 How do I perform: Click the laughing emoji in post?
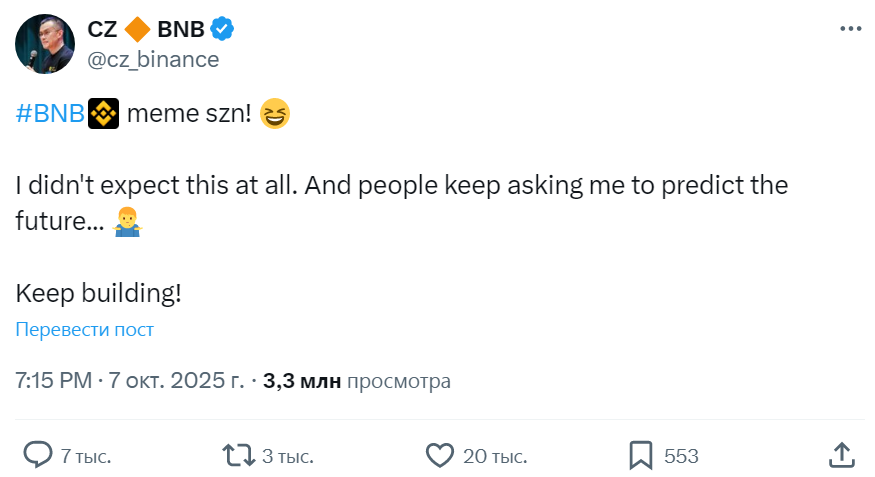pyautogui.click(x=275, y=115)
